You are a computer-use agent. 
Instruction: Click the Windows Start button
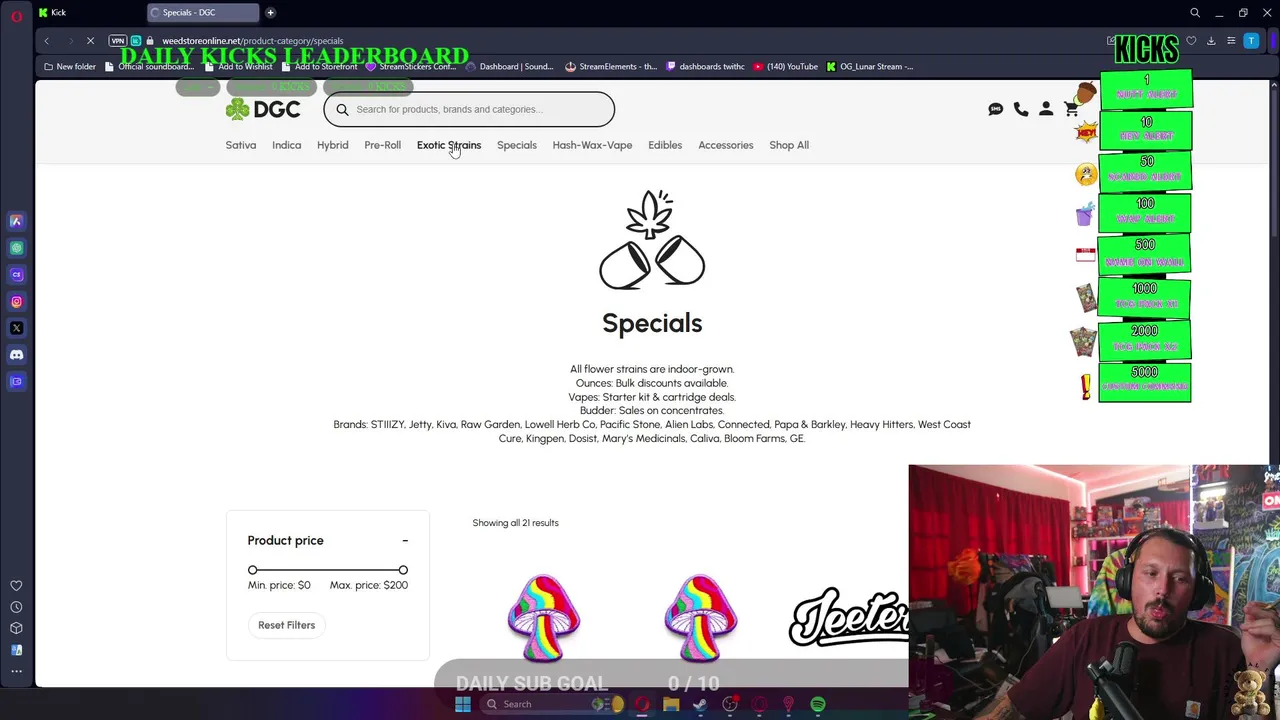(x=463, y=704)
